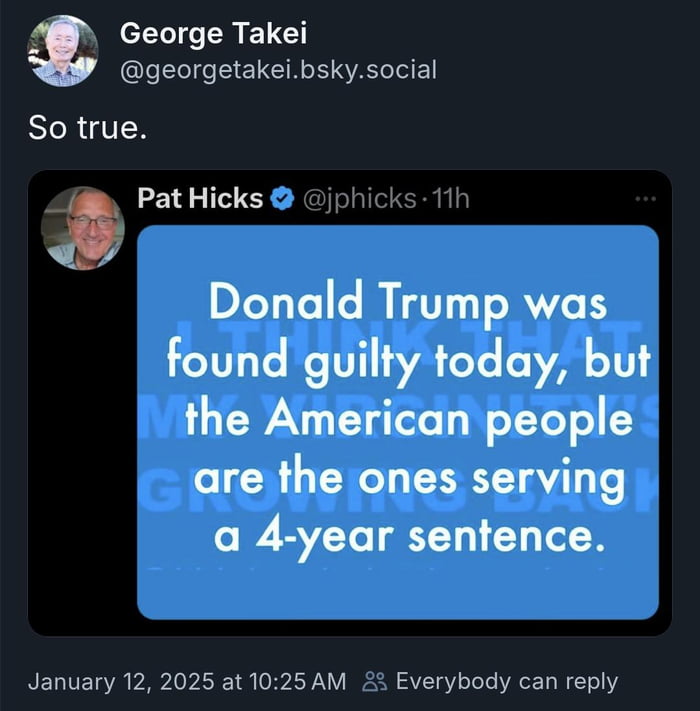Click the people icon beside reply setting
Image resolution: width=700 pixels, height=711 pixels.
[x=375, y=682]
